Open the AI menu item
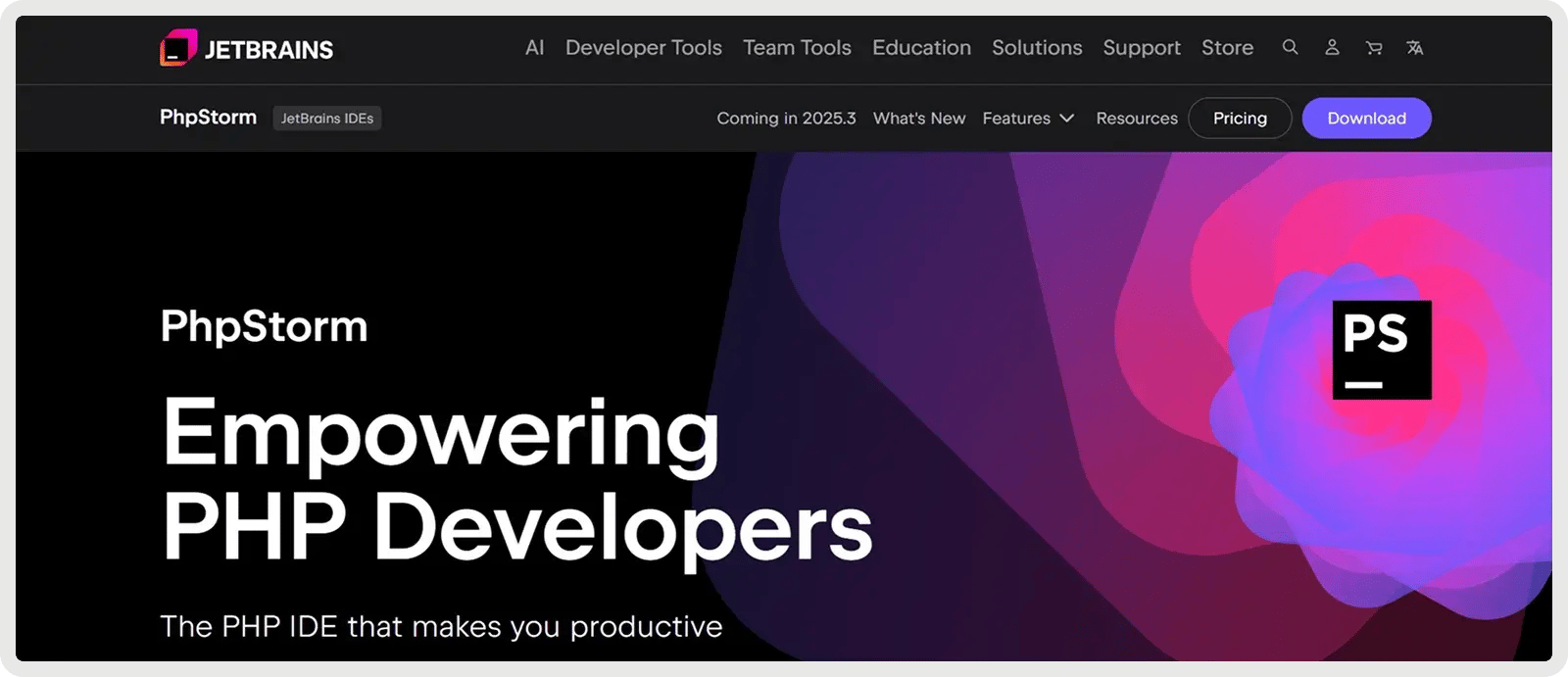1568x677 pixels. pyautogui.click(x=534, y=47)
